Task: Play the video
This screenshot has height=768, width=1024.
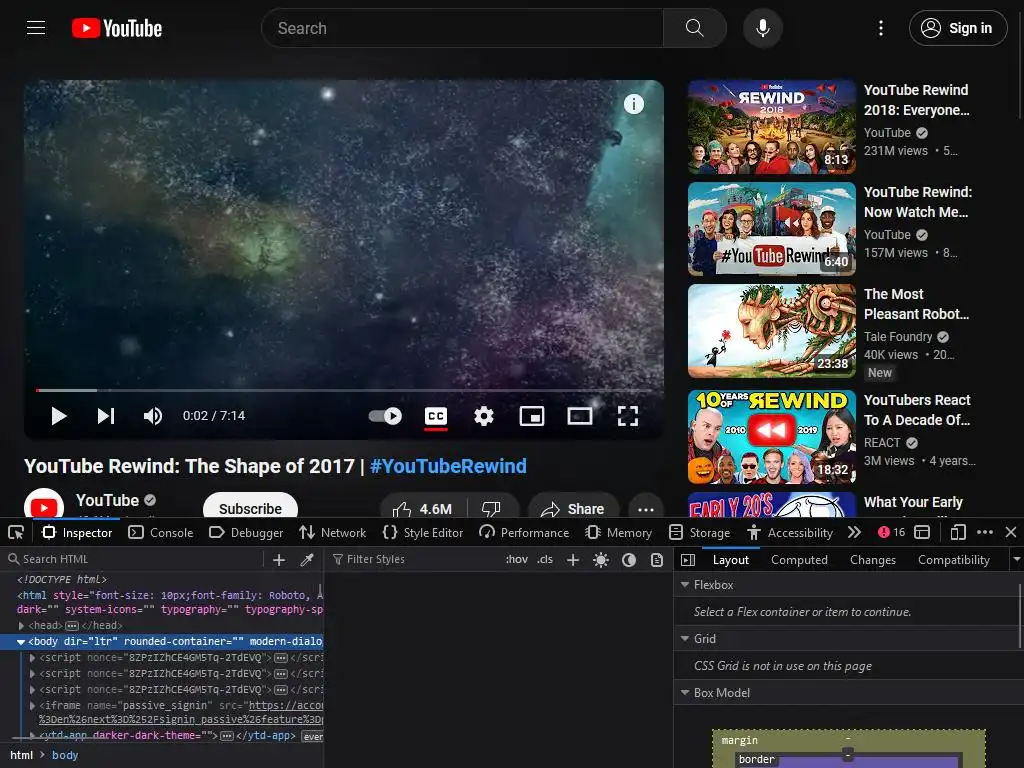Action: click(x=59, y=416)
